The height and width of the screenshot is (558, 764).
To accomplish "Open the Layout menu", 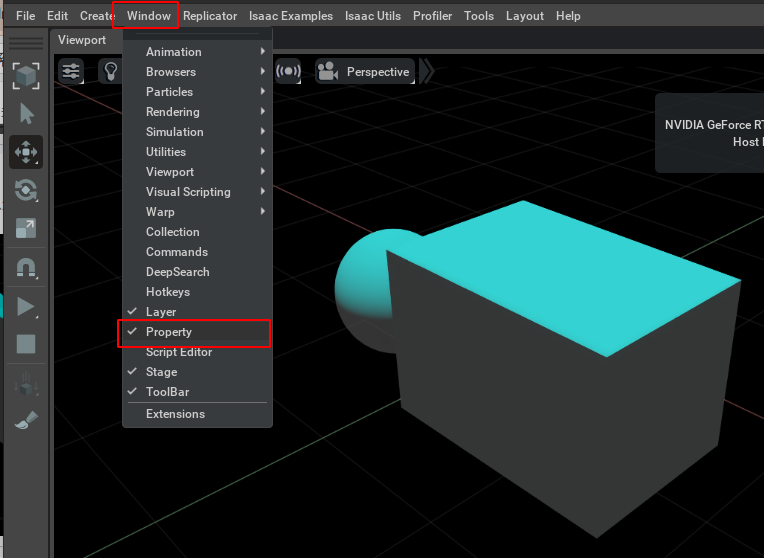I will [x=524, y=16].
